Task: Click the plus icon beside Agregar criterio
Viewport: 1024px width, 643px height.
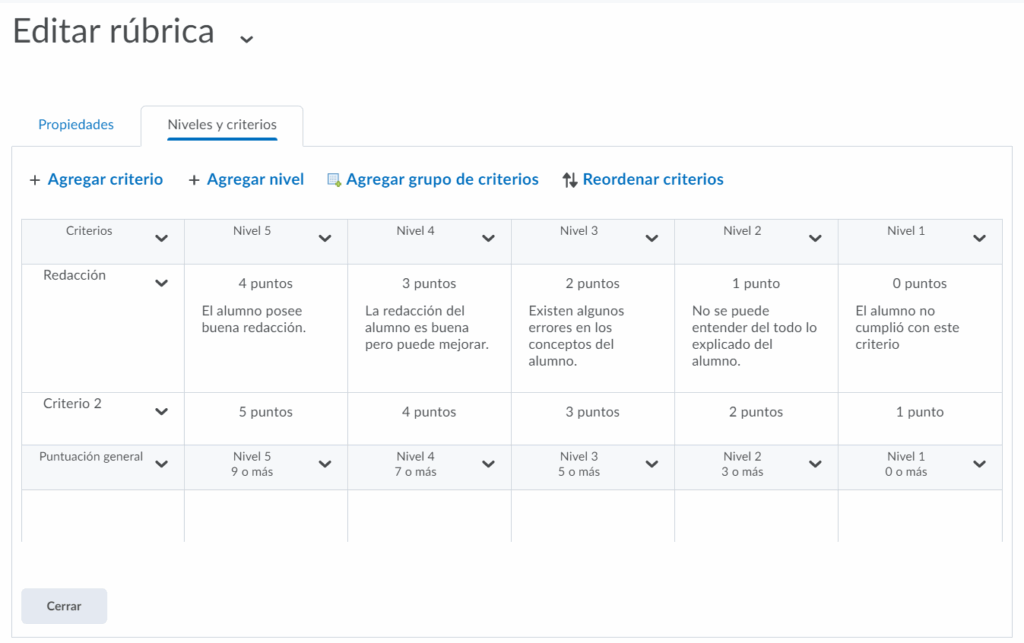Action: tap(35, 180)
